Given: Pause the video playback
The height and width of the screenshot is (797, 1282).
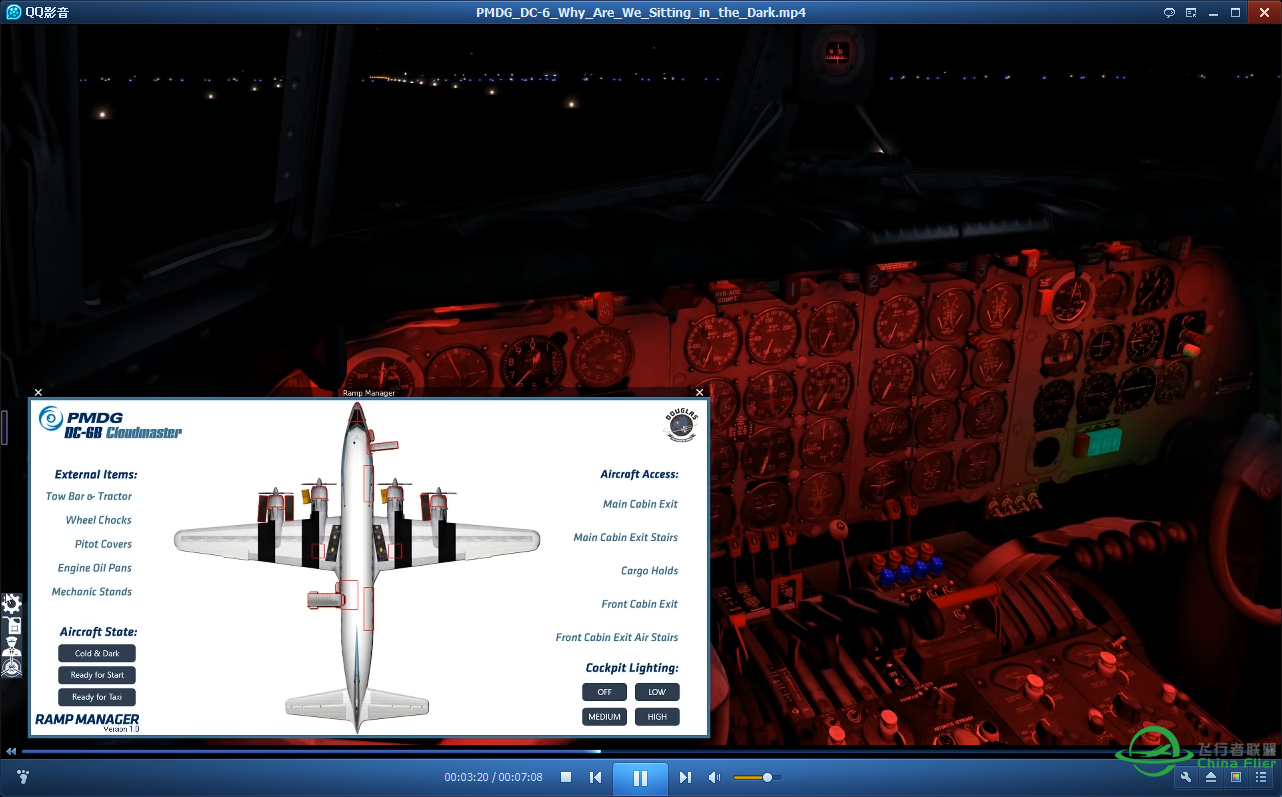Looking at the screenshot, I should point(640,778).
